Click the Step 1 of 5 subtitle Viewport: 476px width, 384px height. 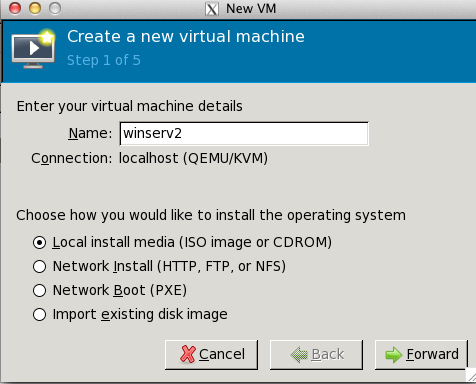point(104,60)
